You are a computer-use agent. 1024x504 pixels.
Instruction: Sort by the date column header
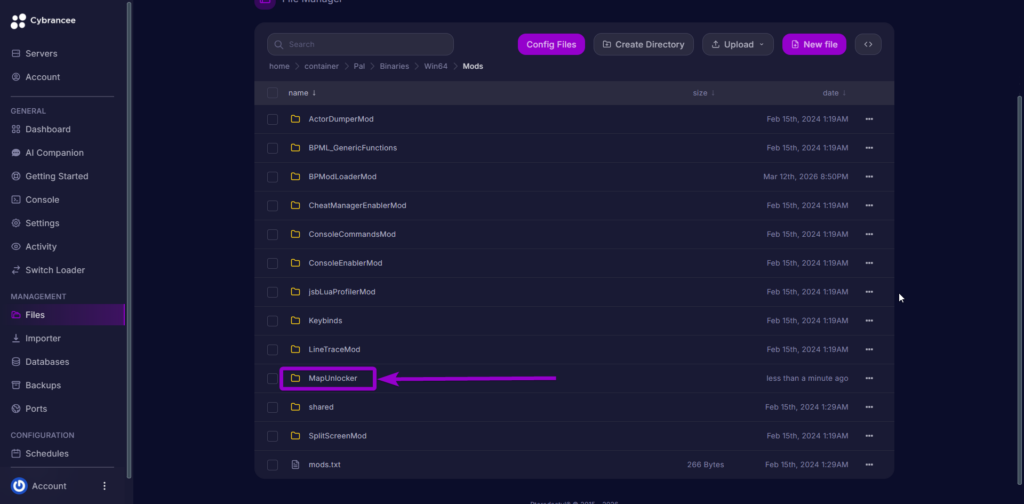point(833,93)
